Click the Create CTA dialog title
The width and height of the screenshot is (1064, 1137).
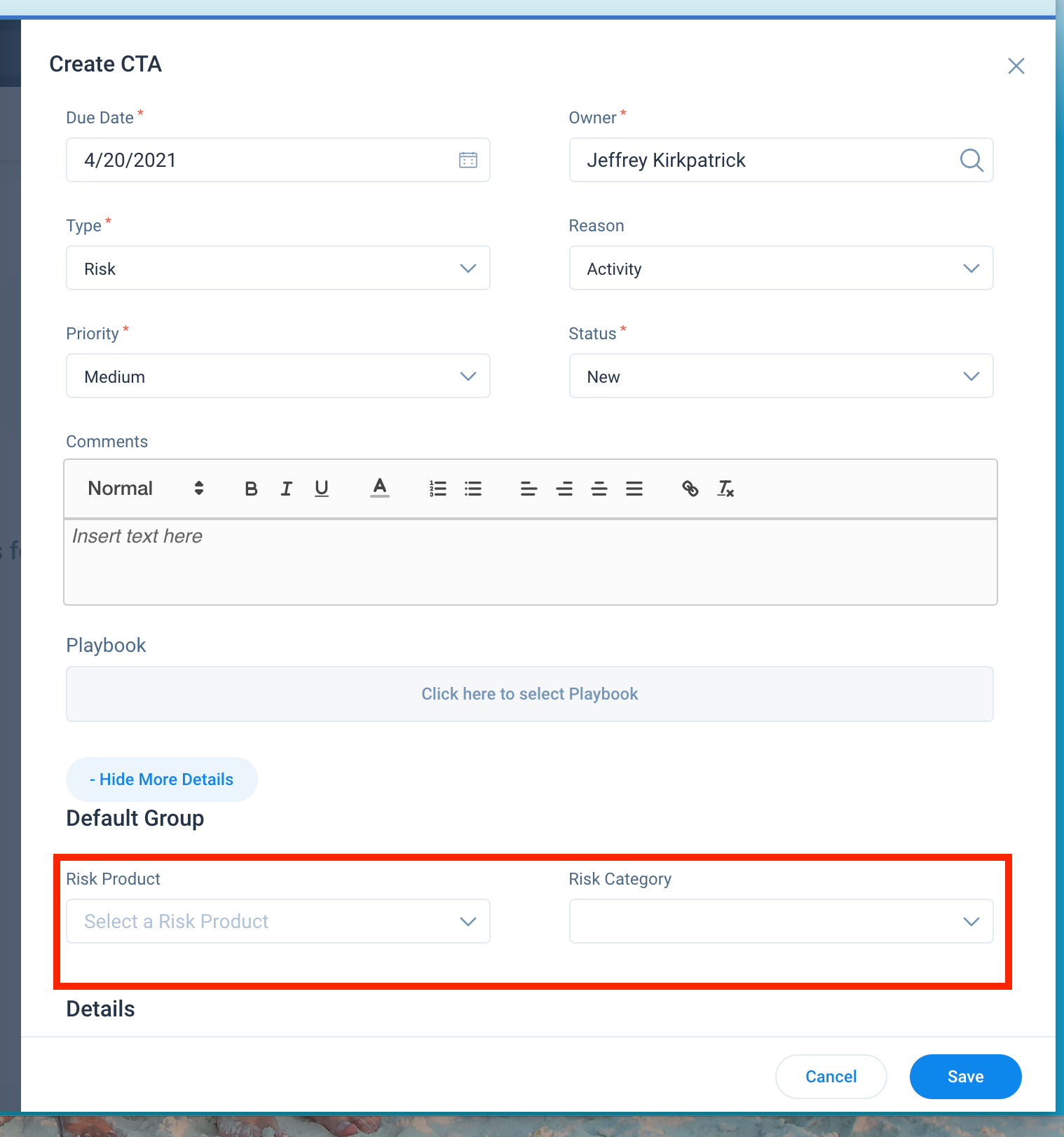[x=106, y=64]
